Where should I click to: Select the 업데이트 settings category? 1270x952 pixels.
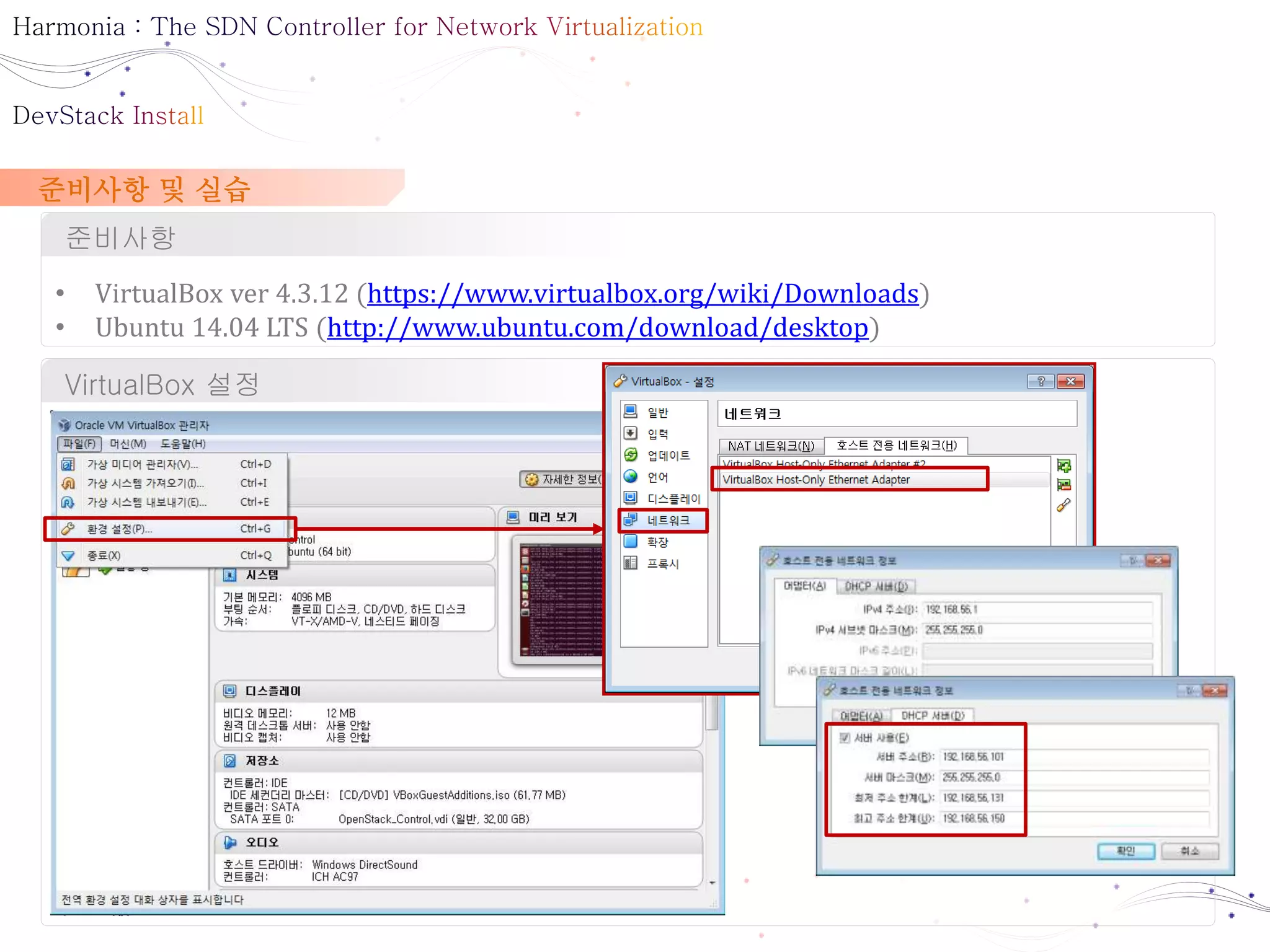[668, 456]
